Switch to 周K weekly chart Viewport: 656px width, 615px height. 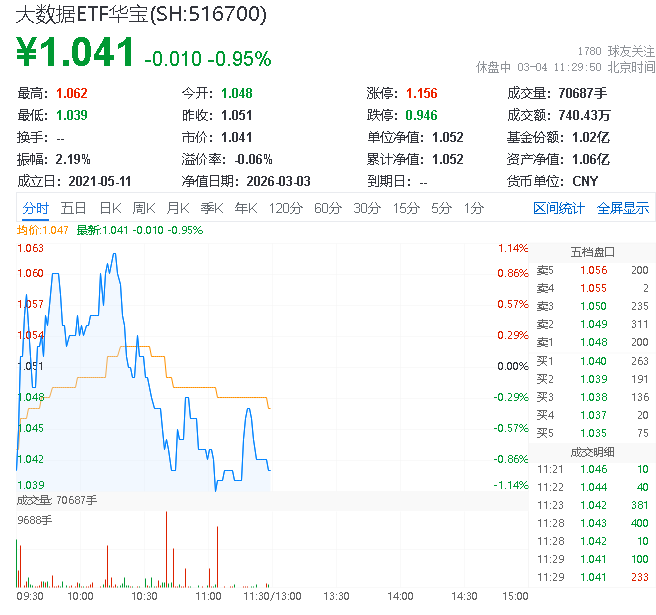pos(144,208)
